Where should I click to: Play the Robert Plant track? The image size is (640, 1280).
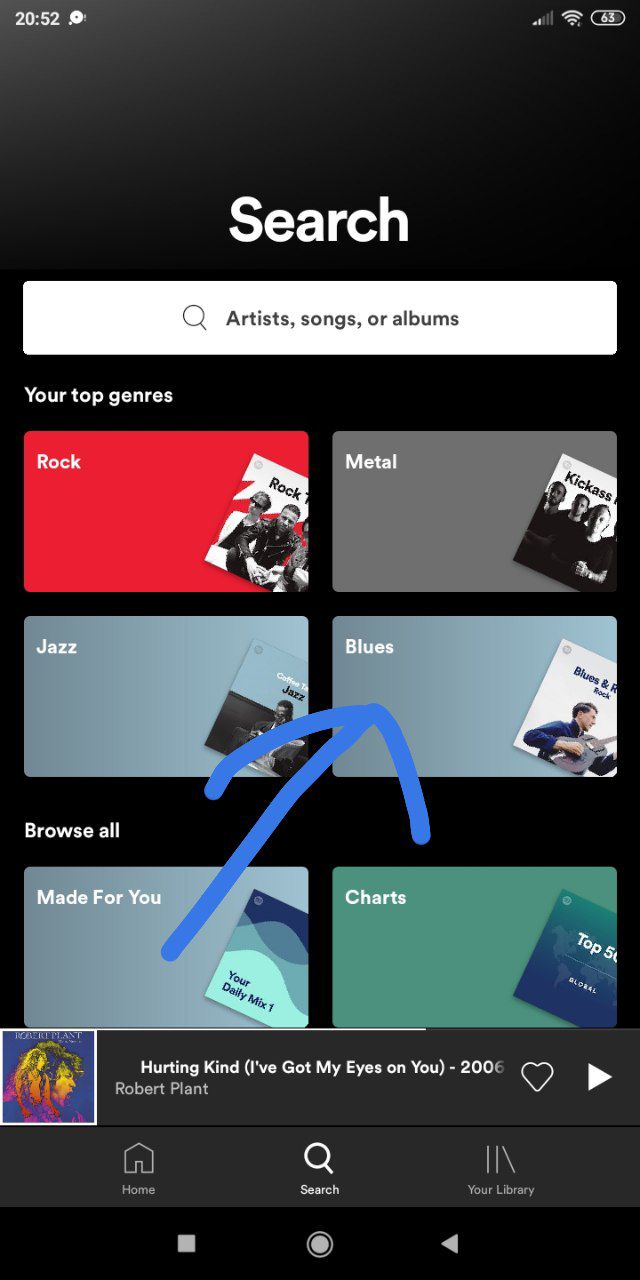pyautogui.click(x=599, y=1076)
